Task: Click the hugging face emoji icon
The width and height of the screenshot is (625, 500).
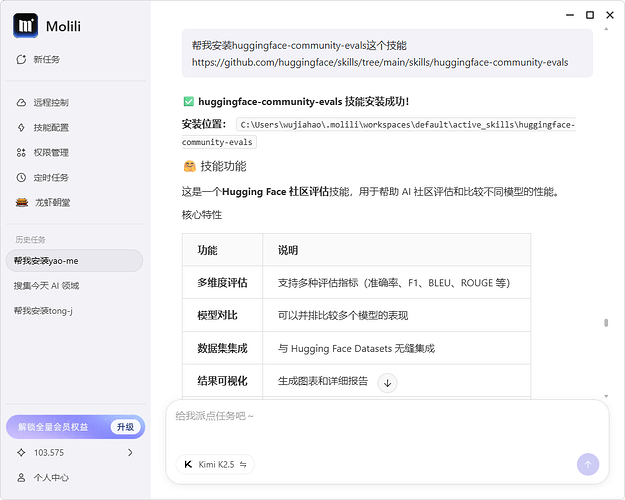Action: point(189,166)
